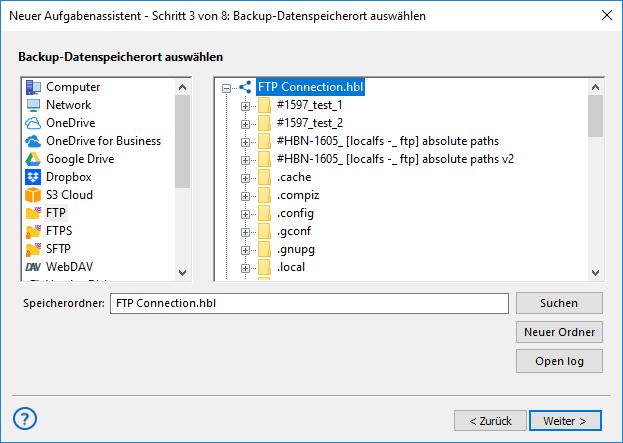Collapse the FTP Connection.hbl tree node

tap(226, 88)
